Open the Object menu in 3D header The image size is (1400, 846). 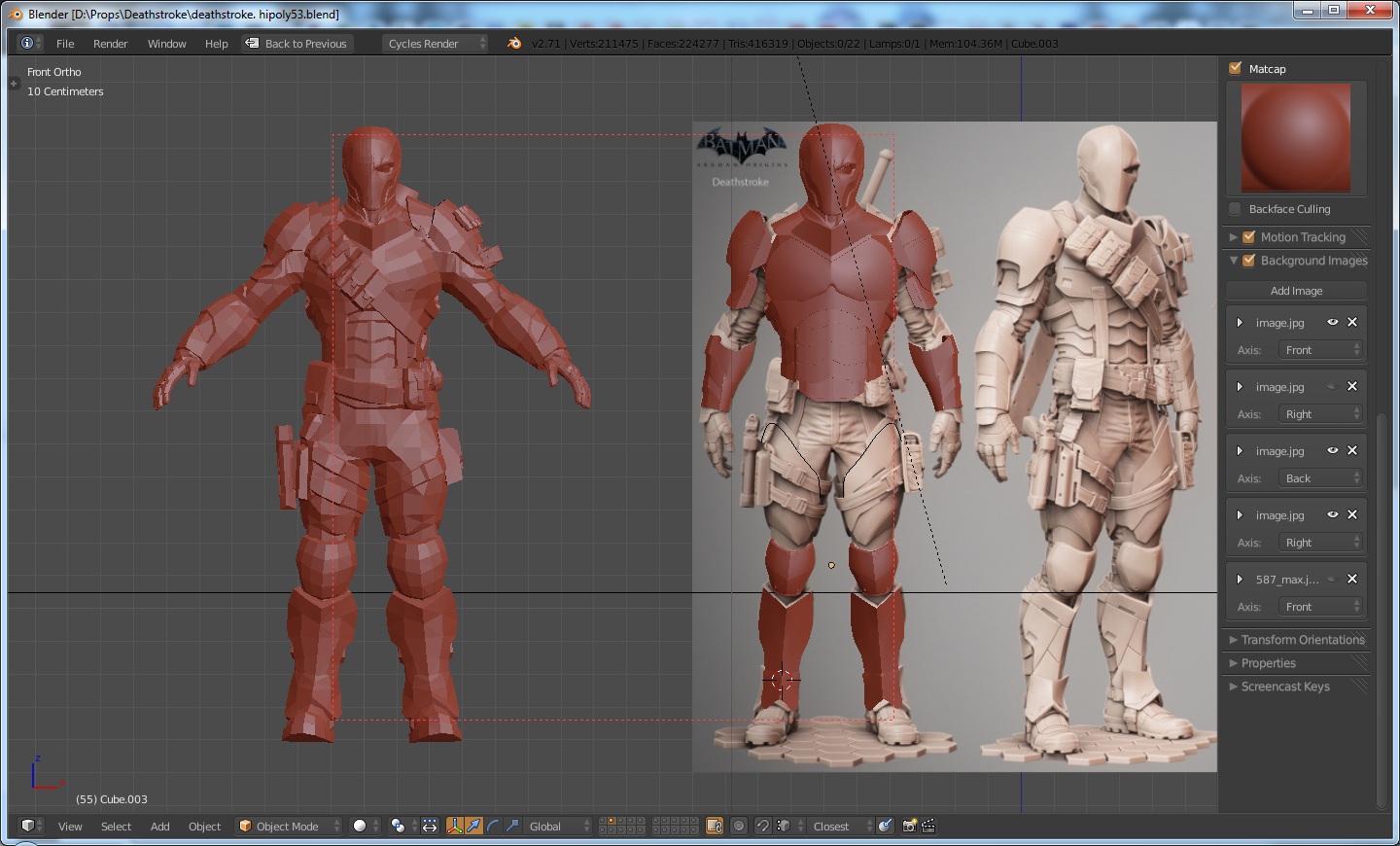(204, 826)
